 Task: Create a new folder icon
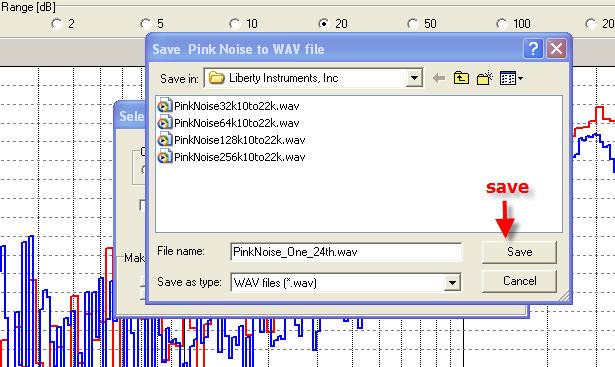coord(485,78)
